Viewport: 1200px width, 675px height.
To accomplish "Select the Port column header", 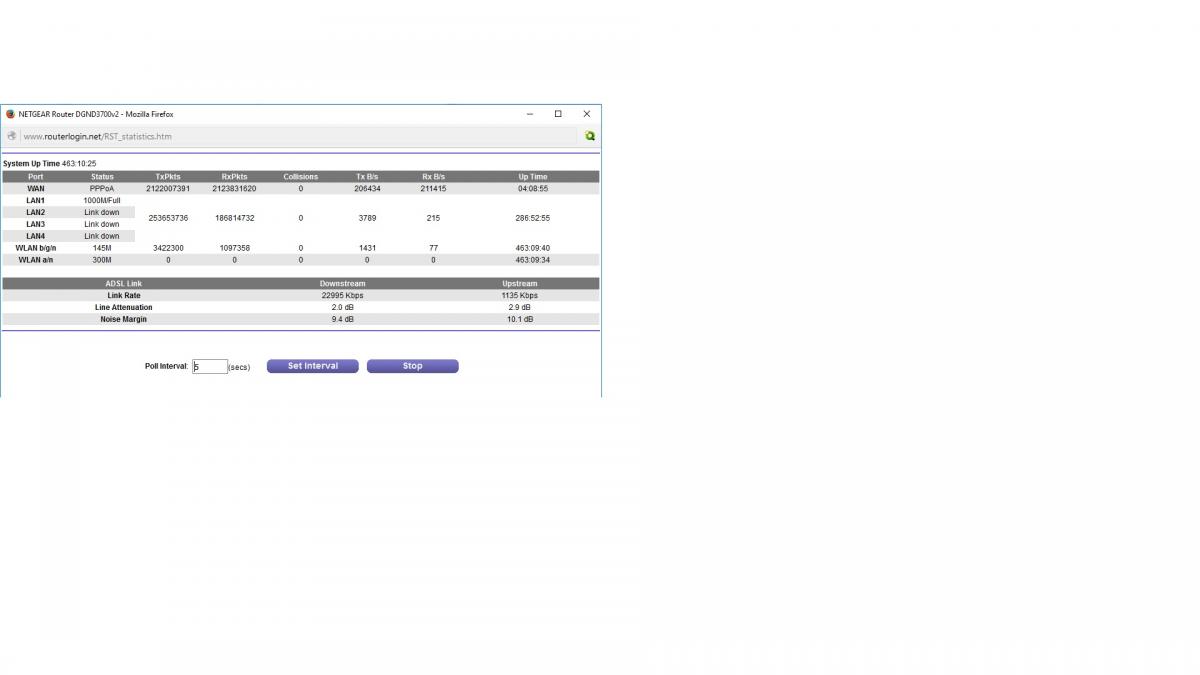I will 36,177.
